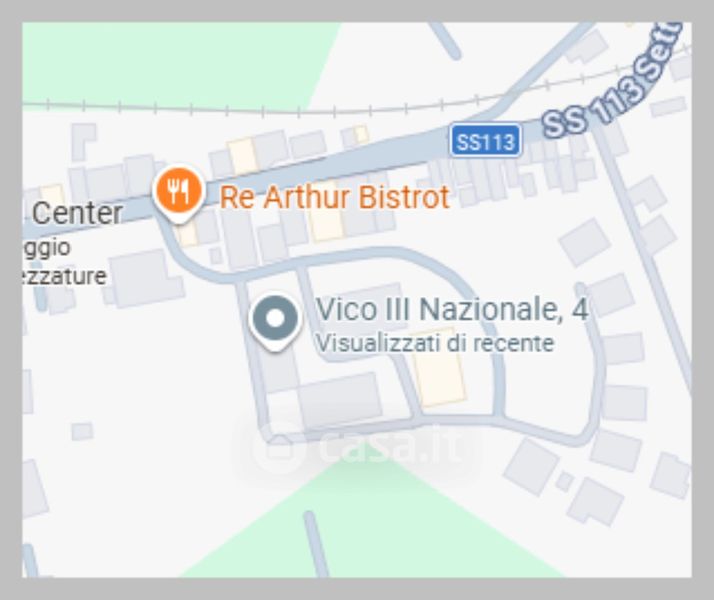Click the partial 'ggio' label under Center
The width and height of the screenshot is (714, 600).
pyautogui.click(x=46, y=248)
